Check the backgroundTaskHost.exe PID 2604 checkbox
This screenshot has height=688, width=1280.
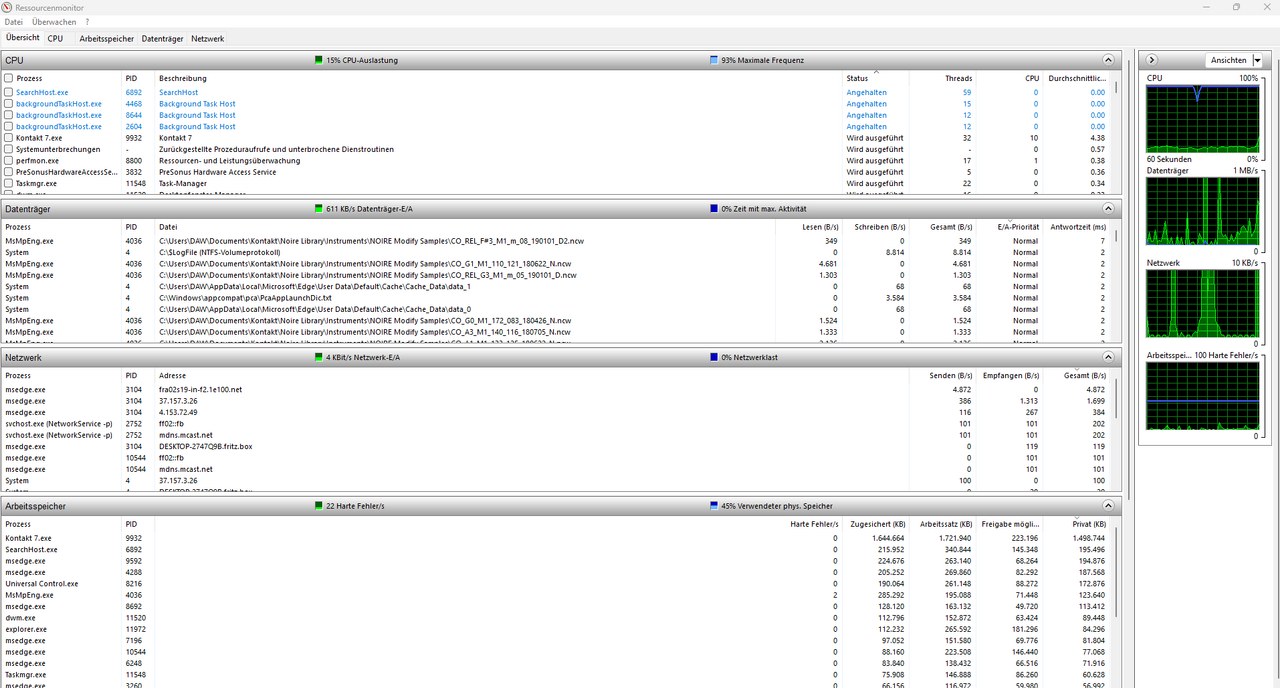pyautogui.click(x=9, y=127)
